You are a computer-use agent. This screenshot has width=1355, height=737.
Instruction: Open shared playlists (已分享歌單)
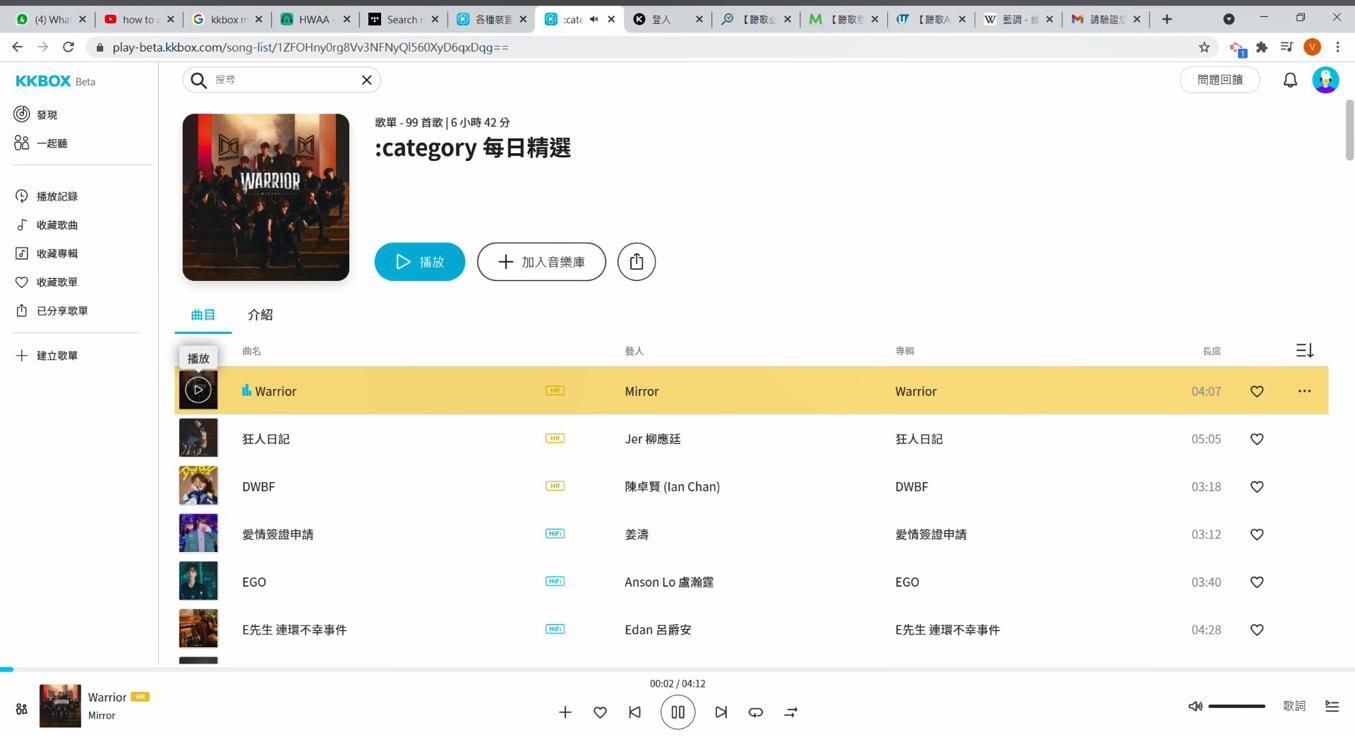point(51,311)
